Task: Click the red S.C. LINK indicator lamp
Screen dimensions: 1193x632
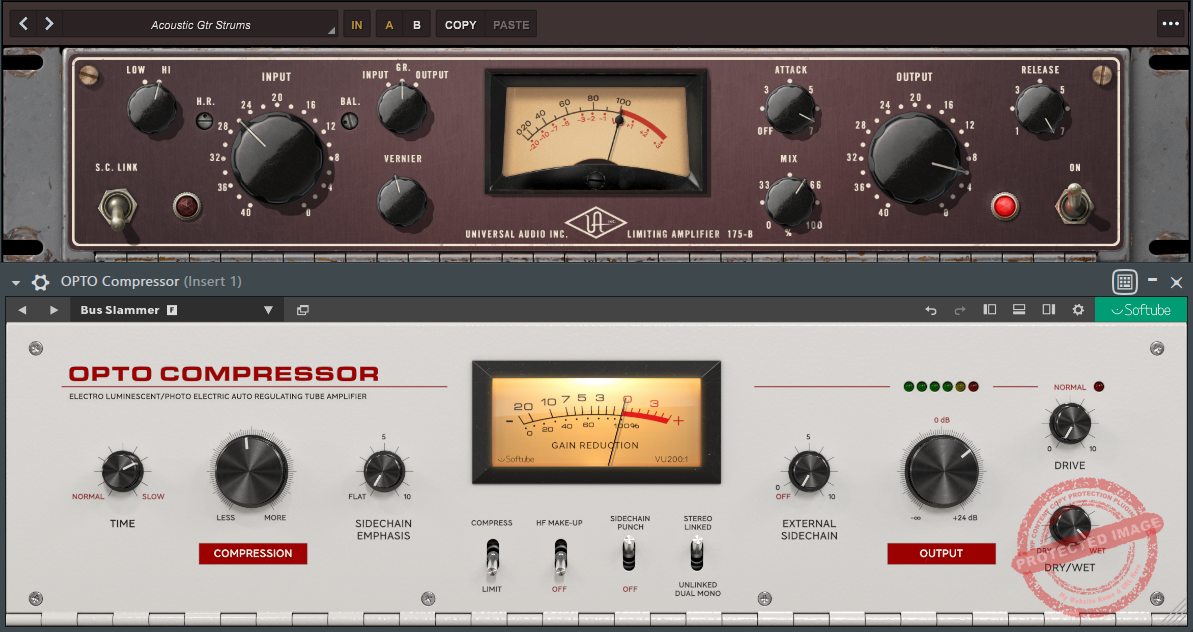Action: click(x=186, y=207)
